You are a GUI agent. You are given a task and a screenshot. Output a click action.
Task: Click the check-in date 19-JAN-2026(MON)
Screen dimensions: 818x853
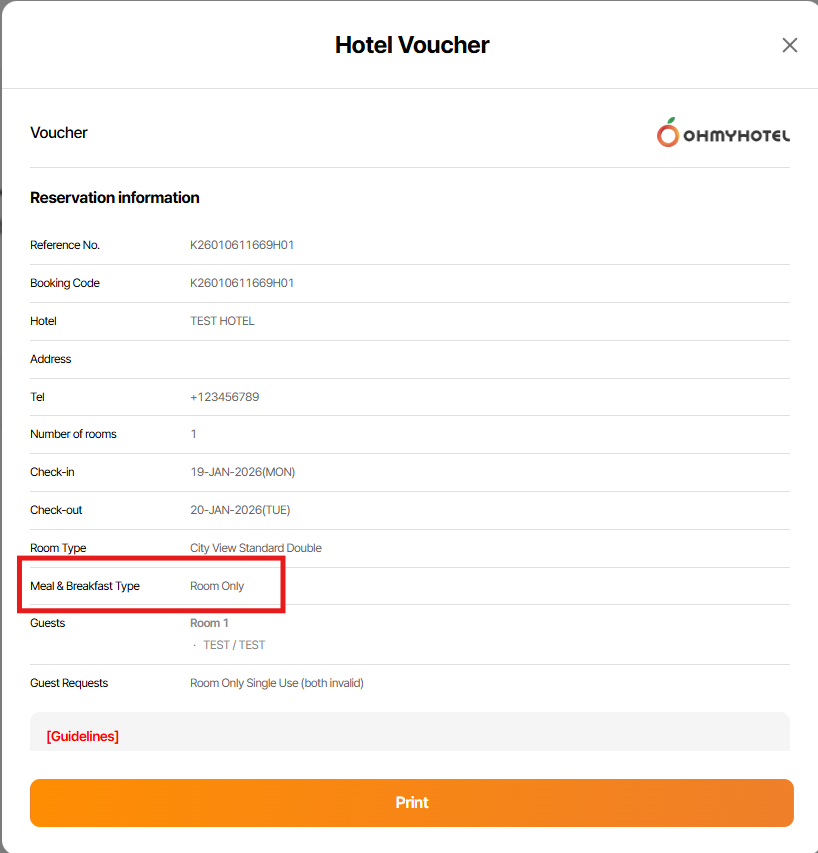242,472
